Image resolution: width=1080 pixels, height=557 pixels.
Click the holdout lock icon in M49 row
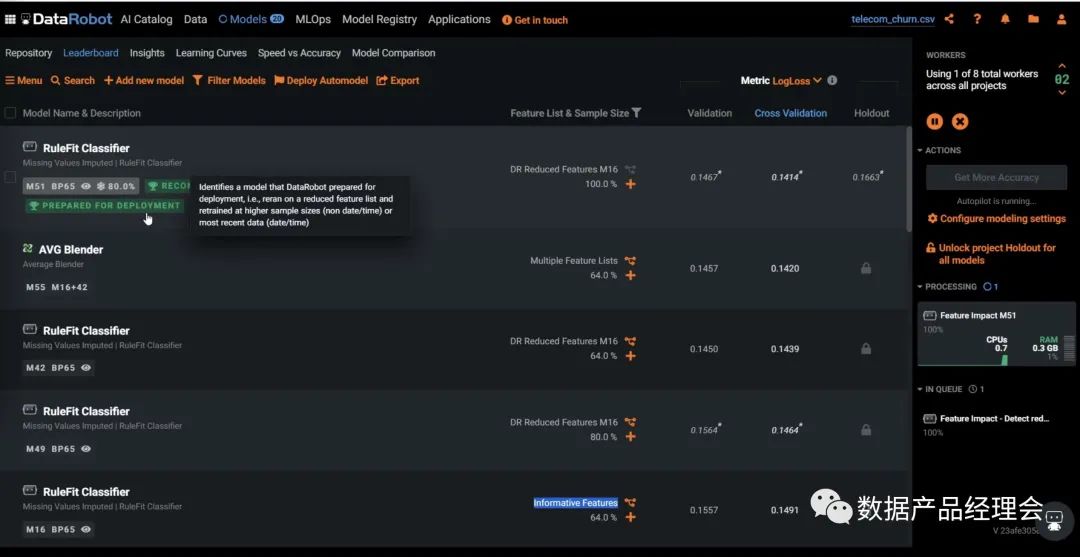click(866, 430)
